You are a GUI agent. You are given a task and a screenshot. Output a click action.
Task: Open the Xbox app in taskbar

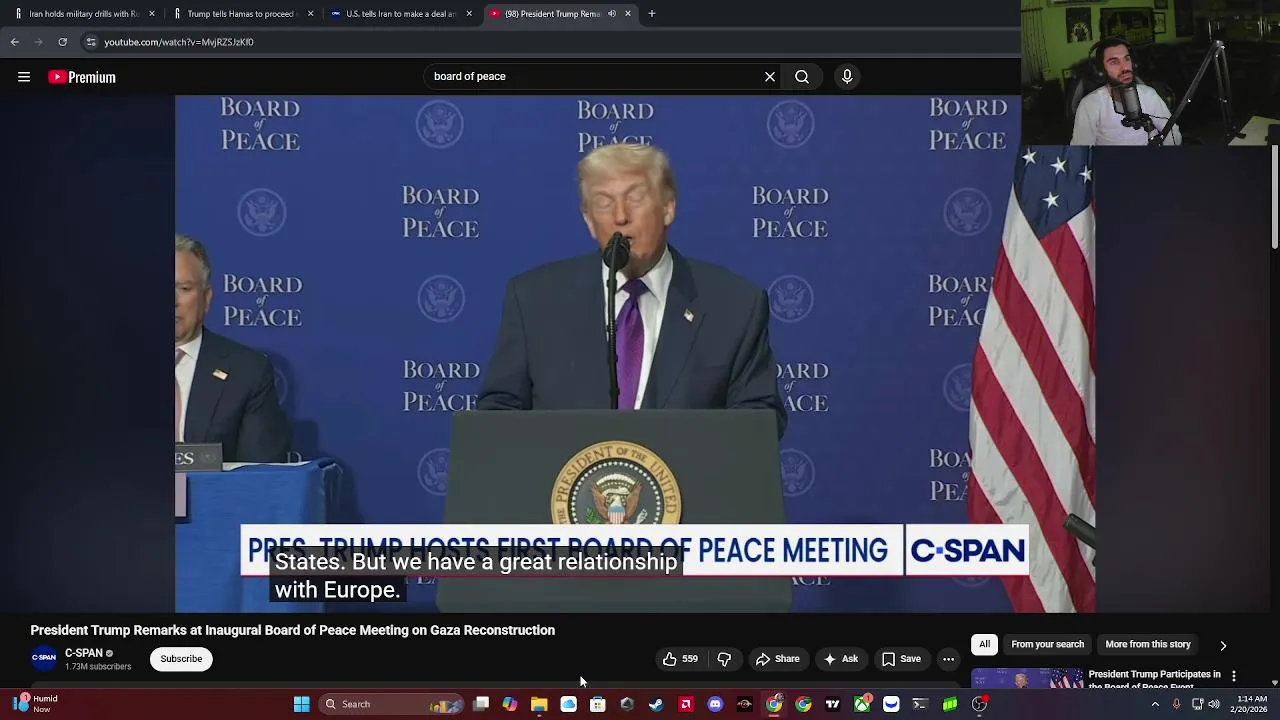point(862,704)
